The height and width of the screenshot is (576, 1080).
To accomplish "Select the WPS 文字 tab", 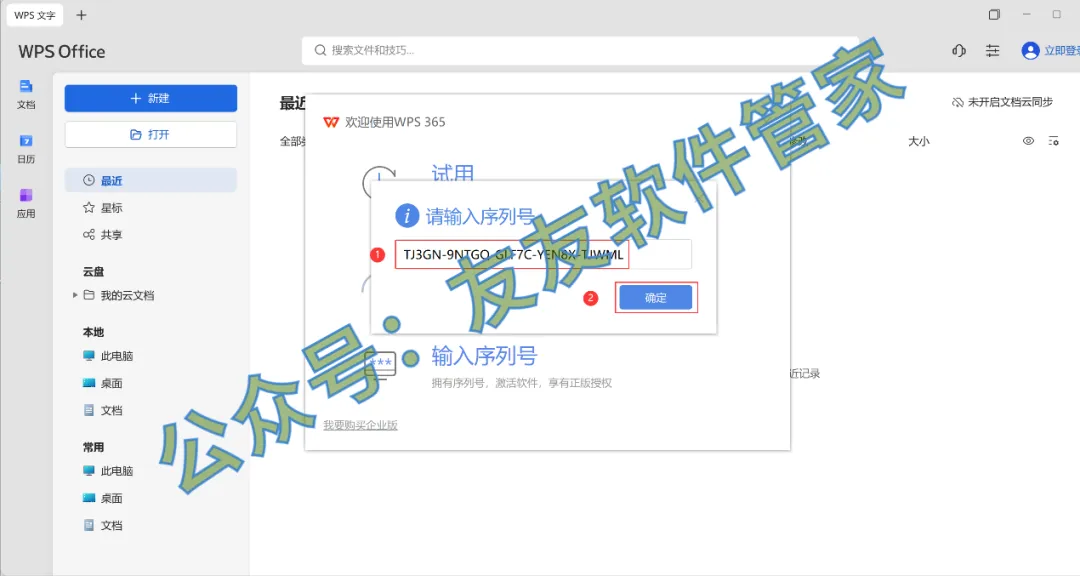I will [x=34, y=15].
